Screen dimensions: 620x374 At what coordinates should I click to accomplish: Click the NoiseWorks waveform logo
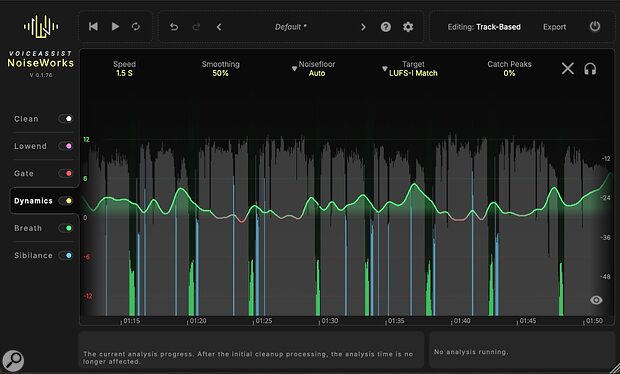41,27
